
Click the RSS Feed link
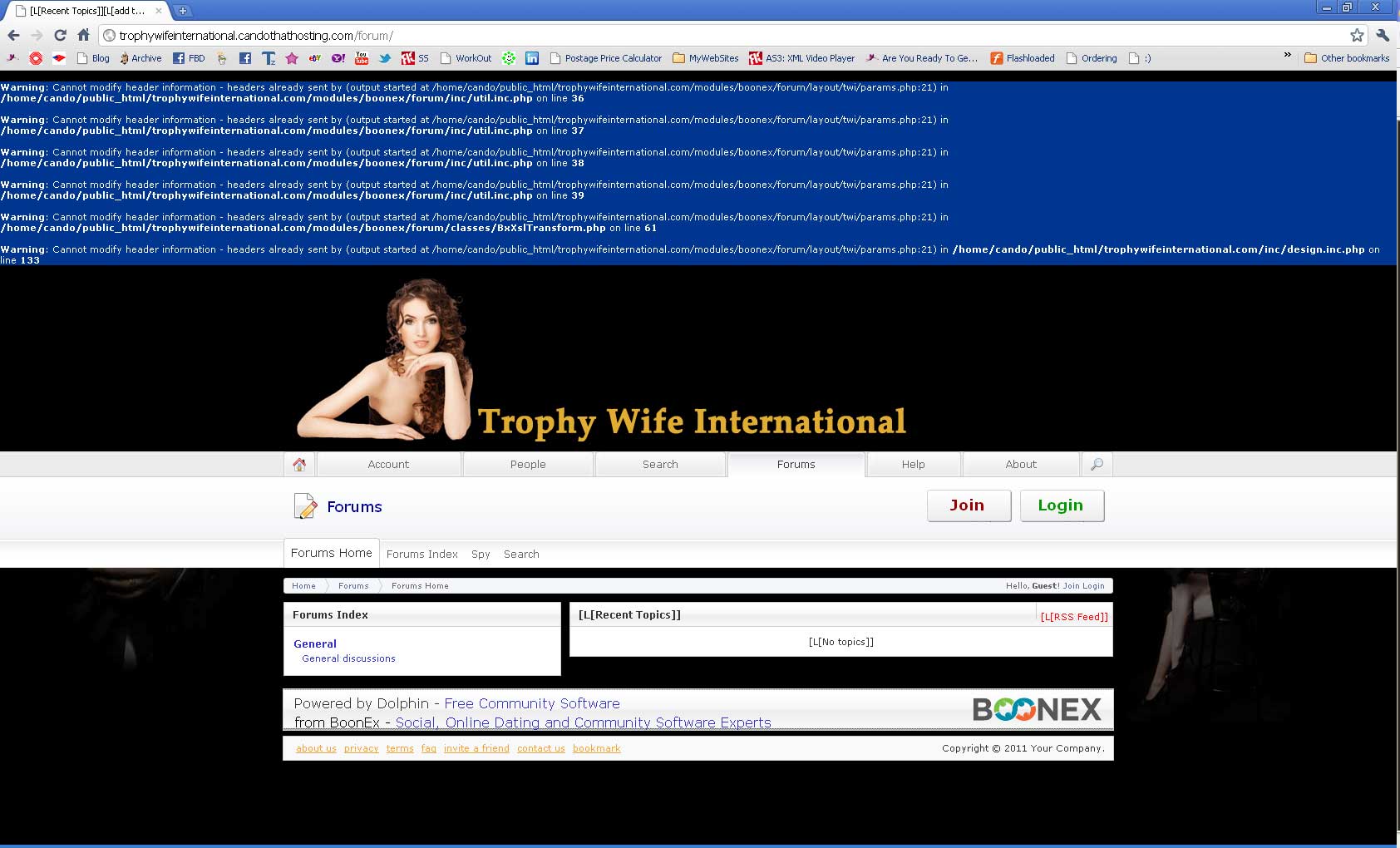click(1074, 617)
